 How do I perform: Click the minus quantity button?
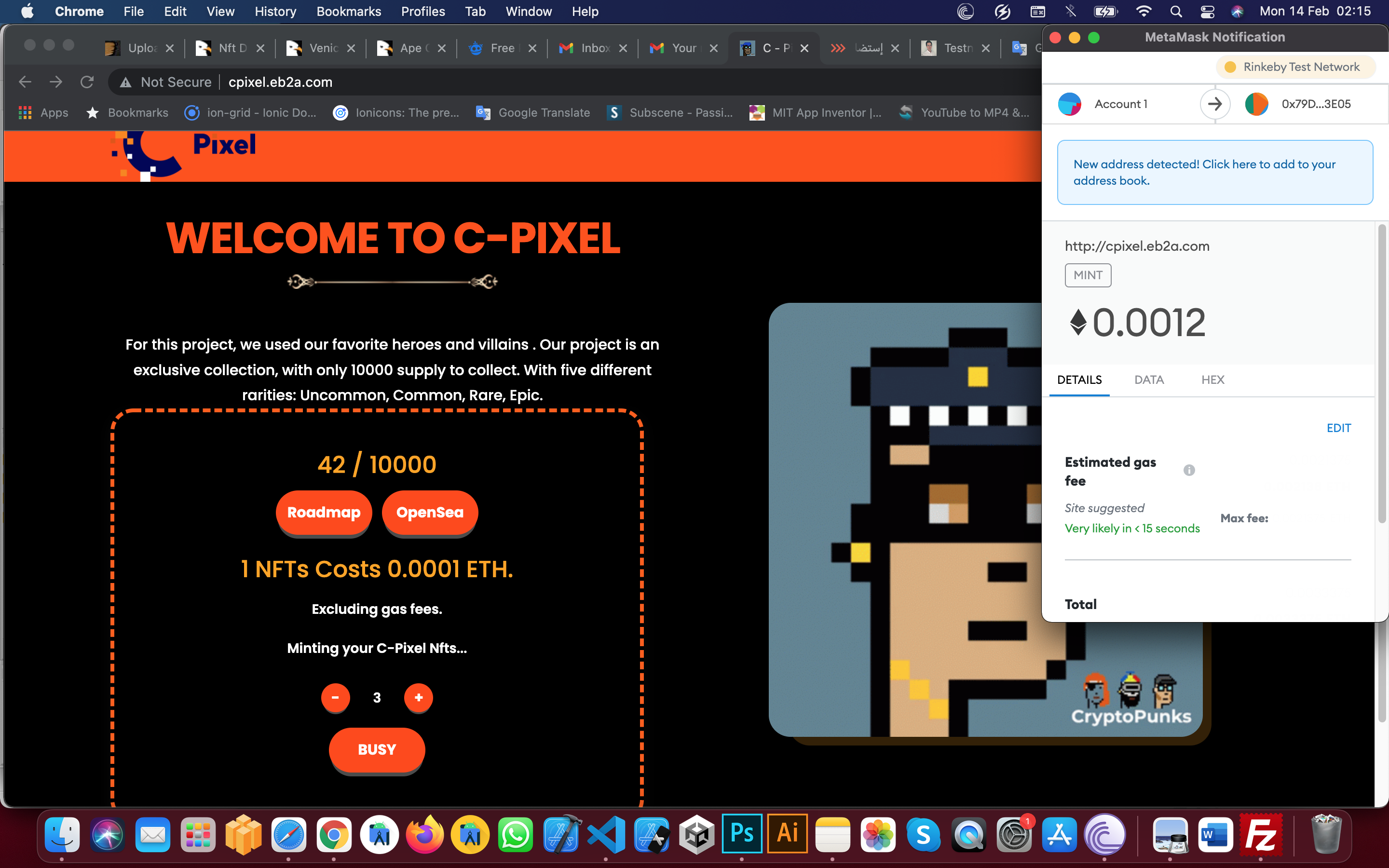[335, 697]
